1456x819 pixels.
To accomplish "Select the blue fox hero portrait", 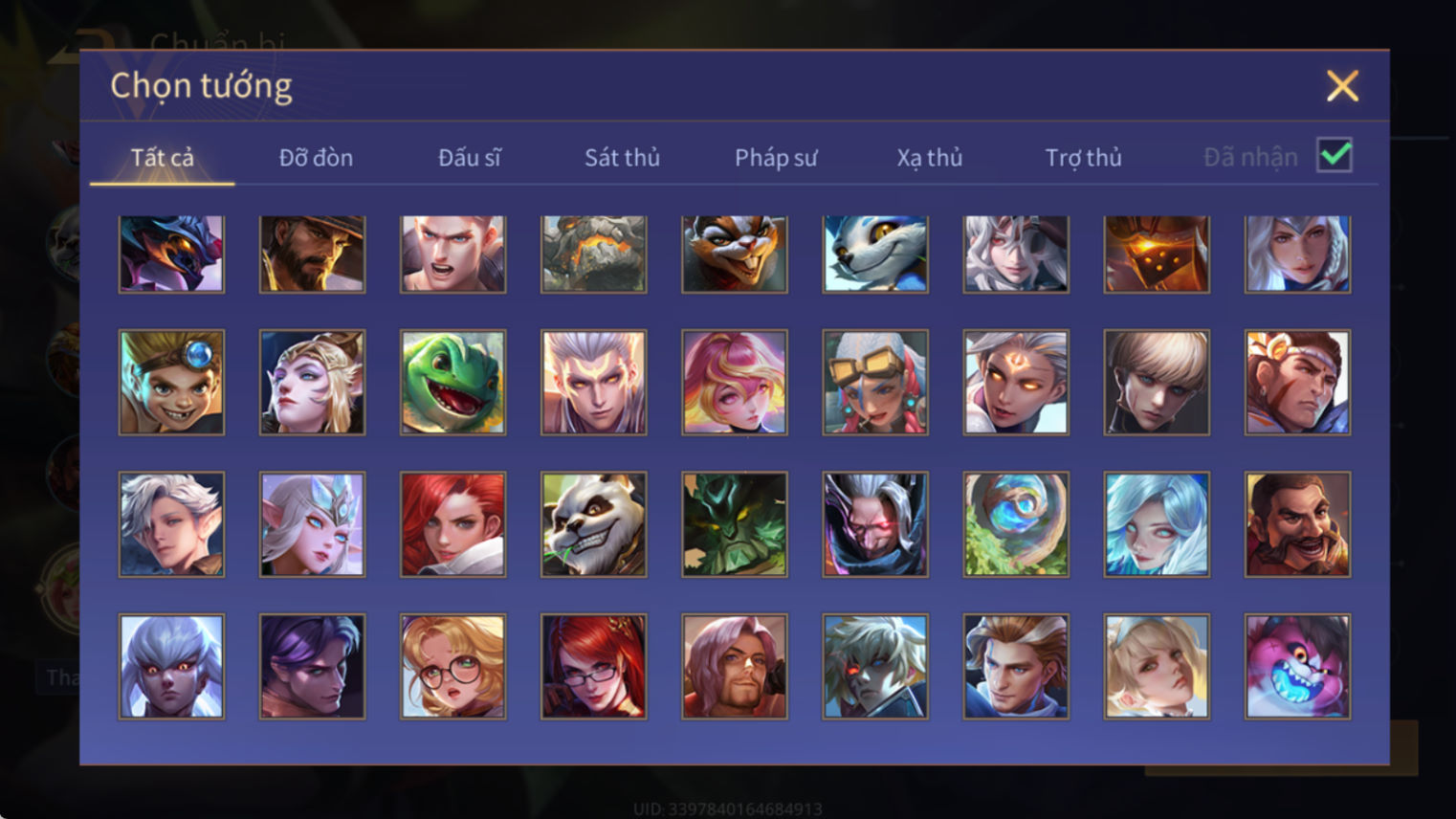I will (874, 254).
